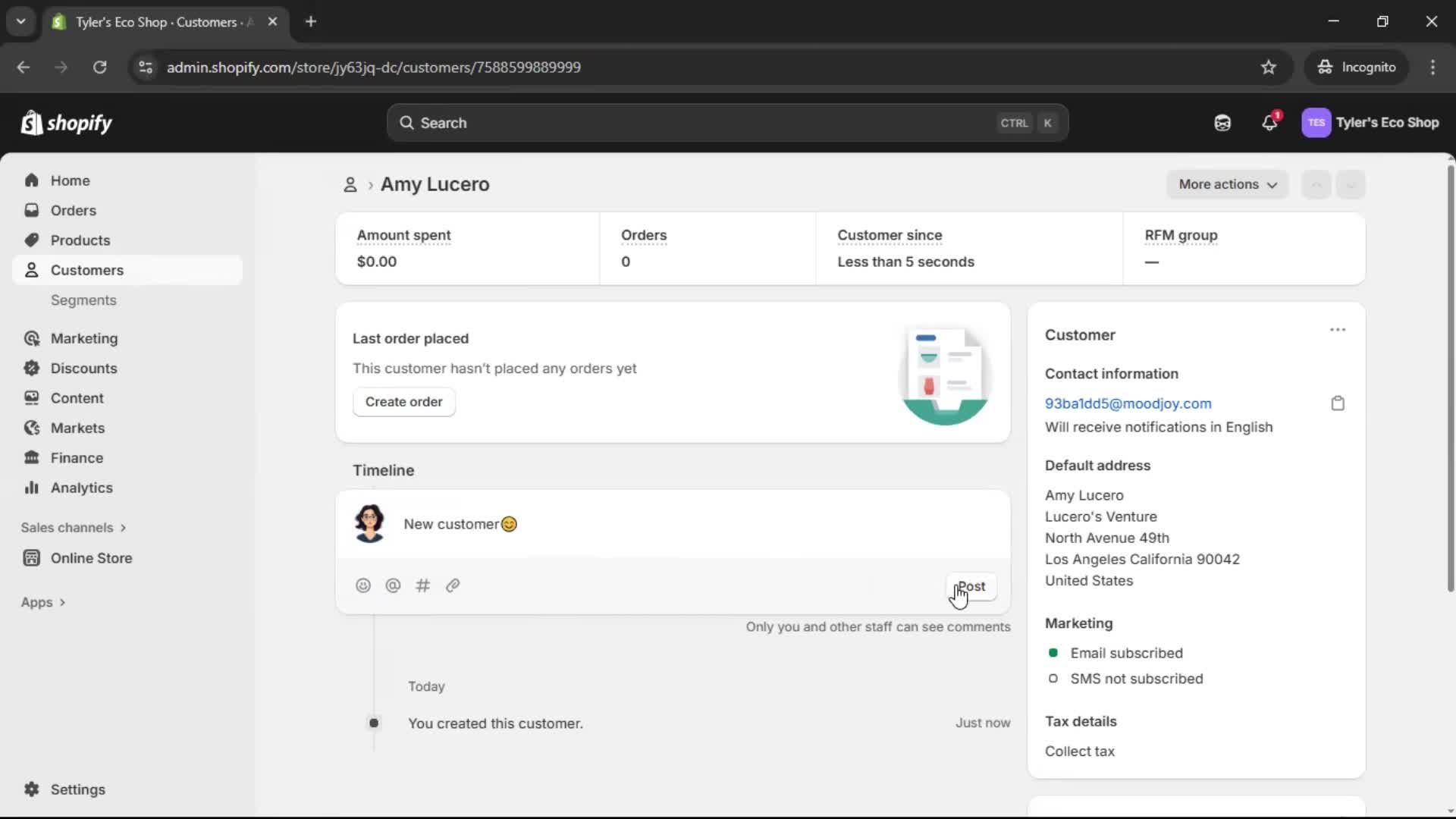Insert a hashtag using the # icon
The image size is (1456, 819).
coord(423,585)
